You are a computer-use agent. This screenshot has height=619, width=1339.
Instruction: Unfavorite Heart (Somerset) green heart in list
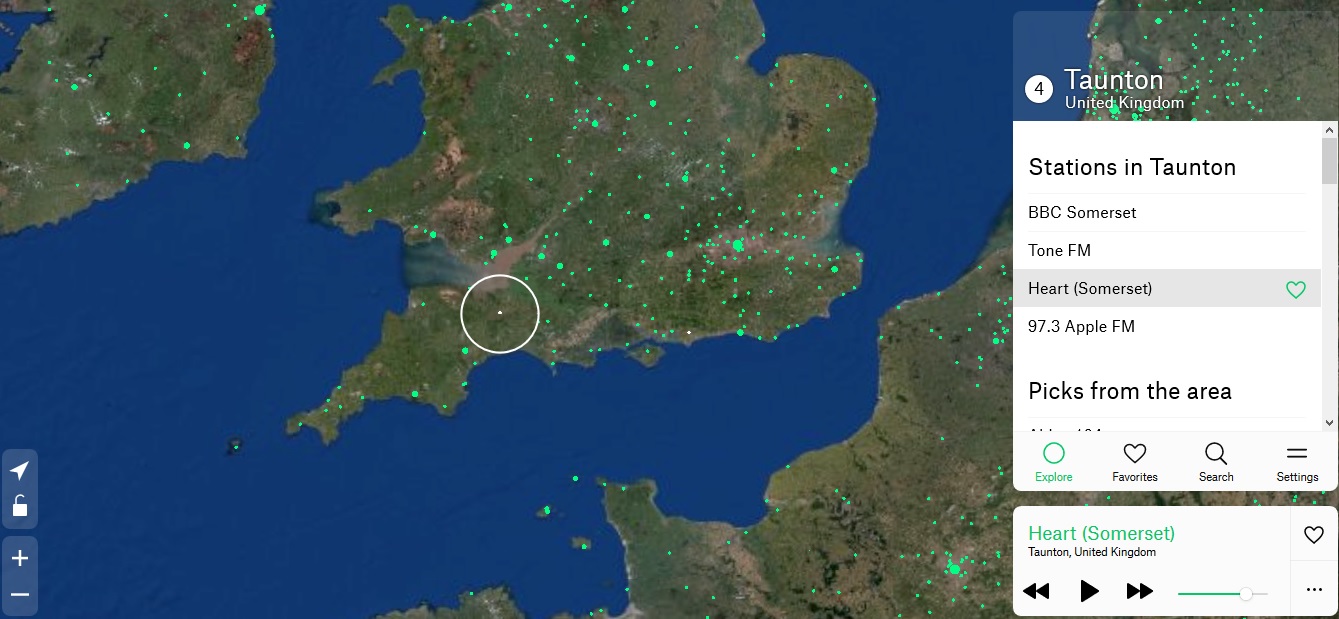pos(1296,290)
